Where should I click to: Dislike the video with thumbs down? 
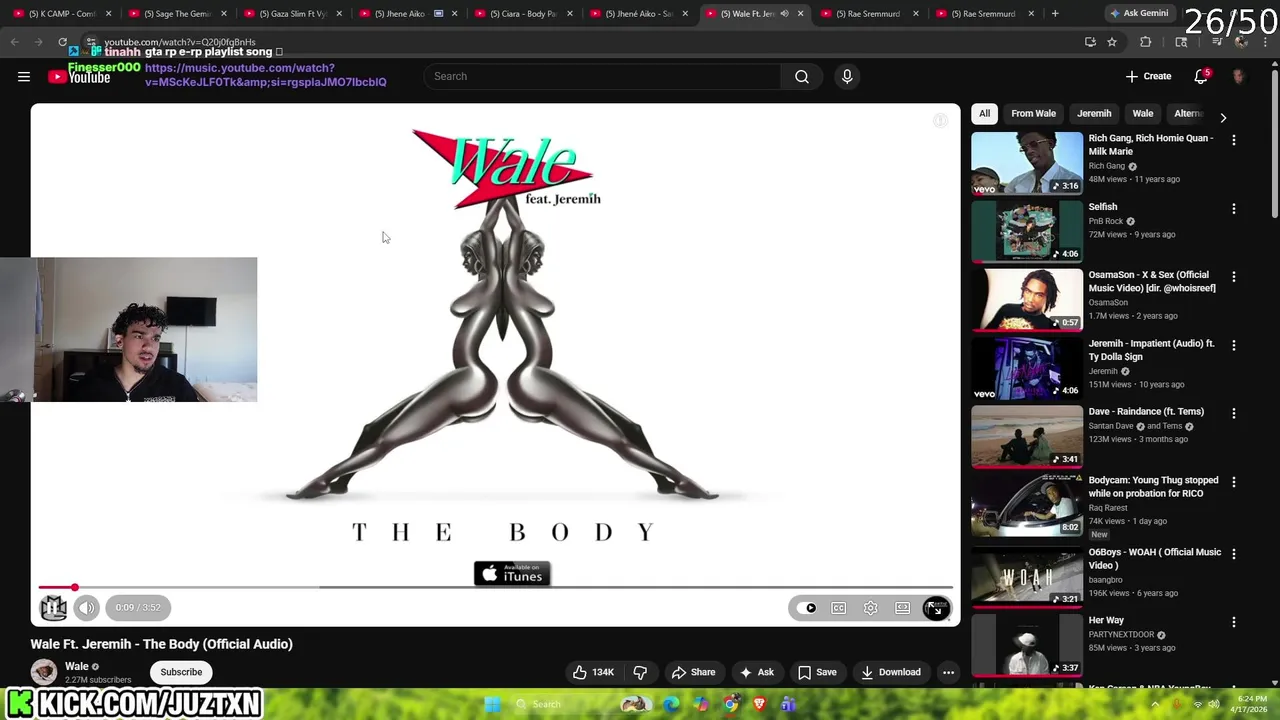(x=640, y=672)
